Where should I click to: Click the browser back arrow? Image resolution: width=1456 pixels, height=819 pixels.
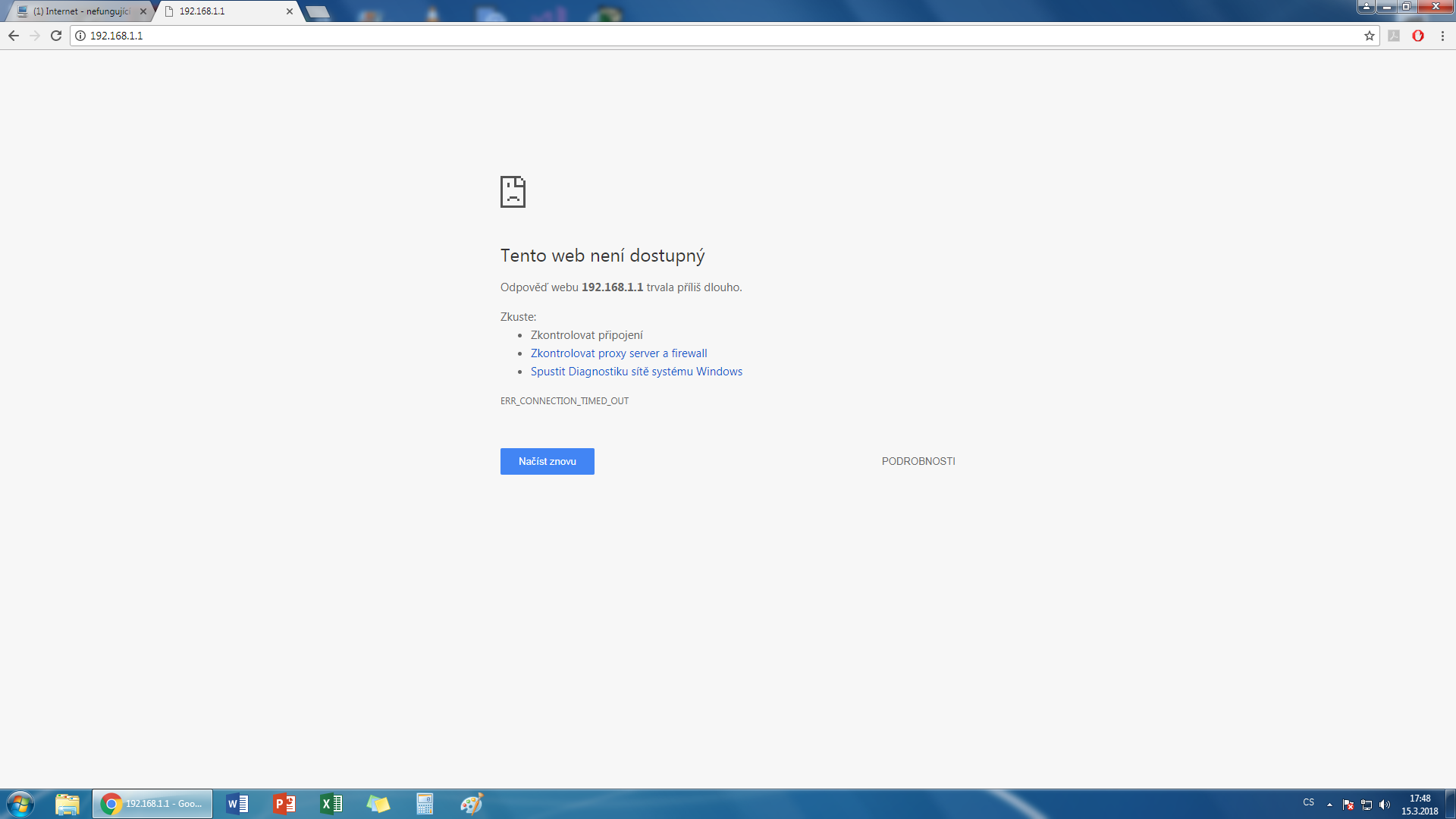click(x=14, y=36)
